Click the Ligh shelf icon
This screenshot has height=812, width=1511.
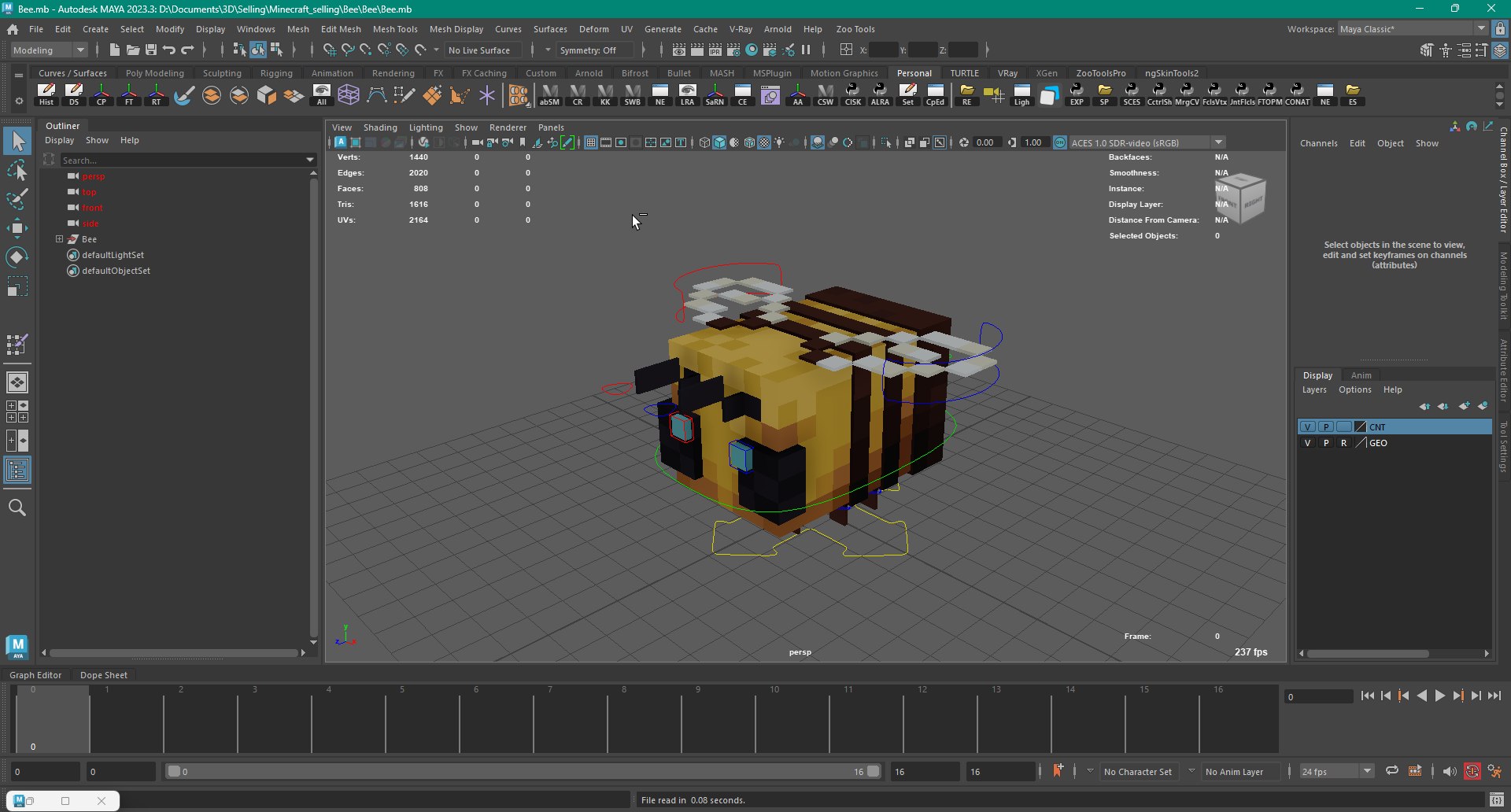point(1021,94)
